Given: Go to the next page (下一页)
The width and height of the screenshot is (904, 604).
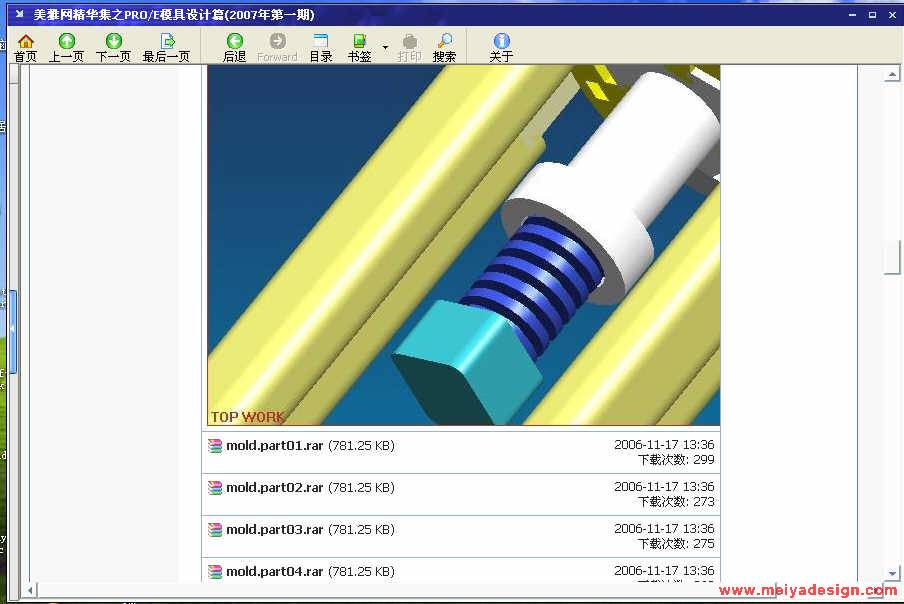Looking at the screenshot, I should click(113, 47).
